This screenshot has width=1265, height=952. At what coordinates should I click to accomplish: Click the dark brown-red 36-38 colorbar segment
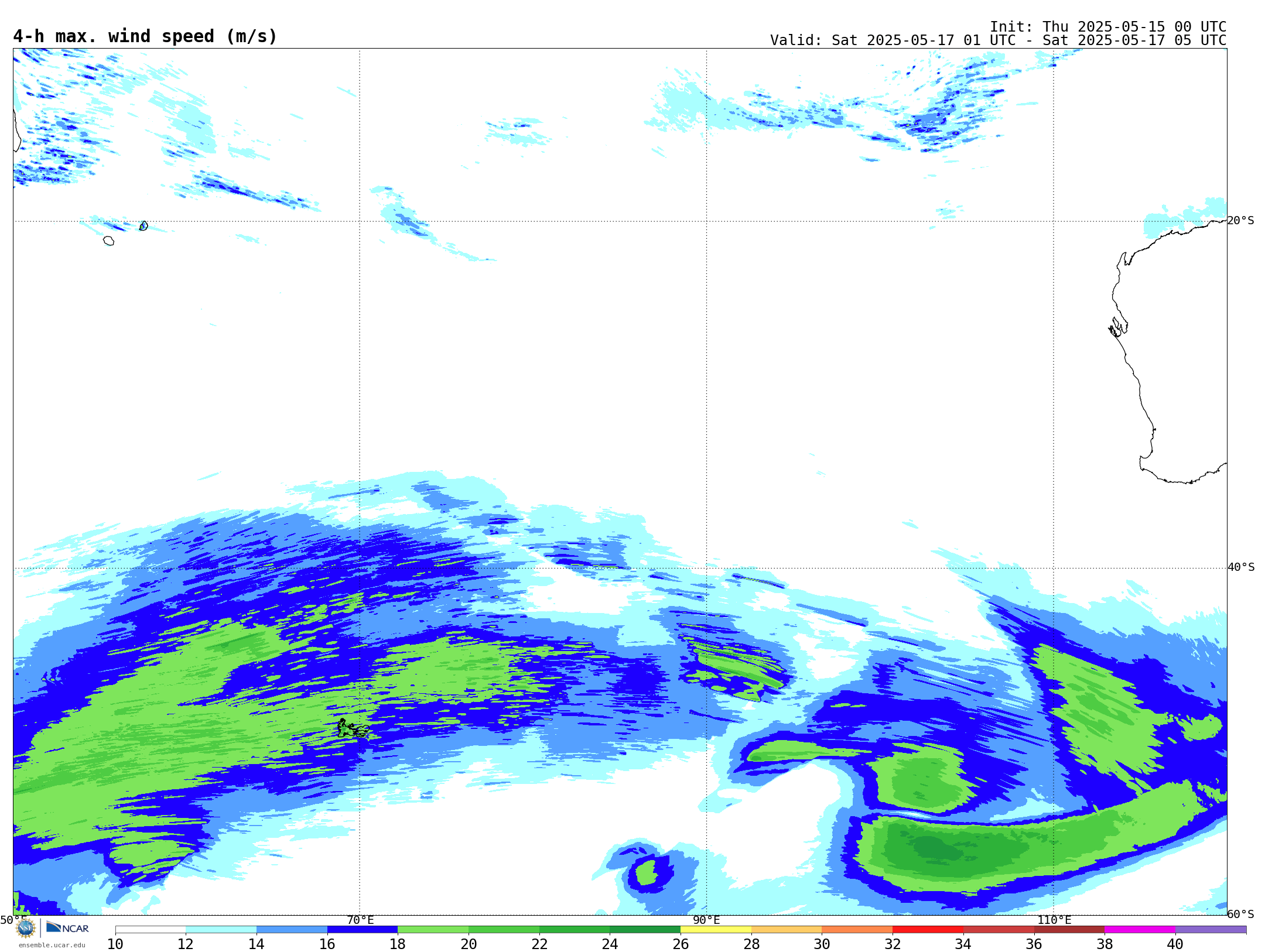pos(1069,930)
